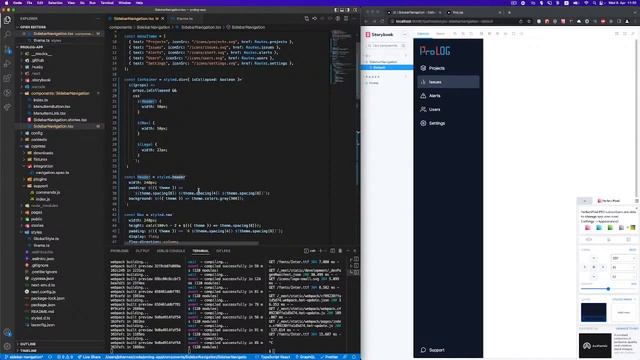Switch to Storybook Canvas tab
The height and width of the screenshot is (360, 640).
(423, 33)
